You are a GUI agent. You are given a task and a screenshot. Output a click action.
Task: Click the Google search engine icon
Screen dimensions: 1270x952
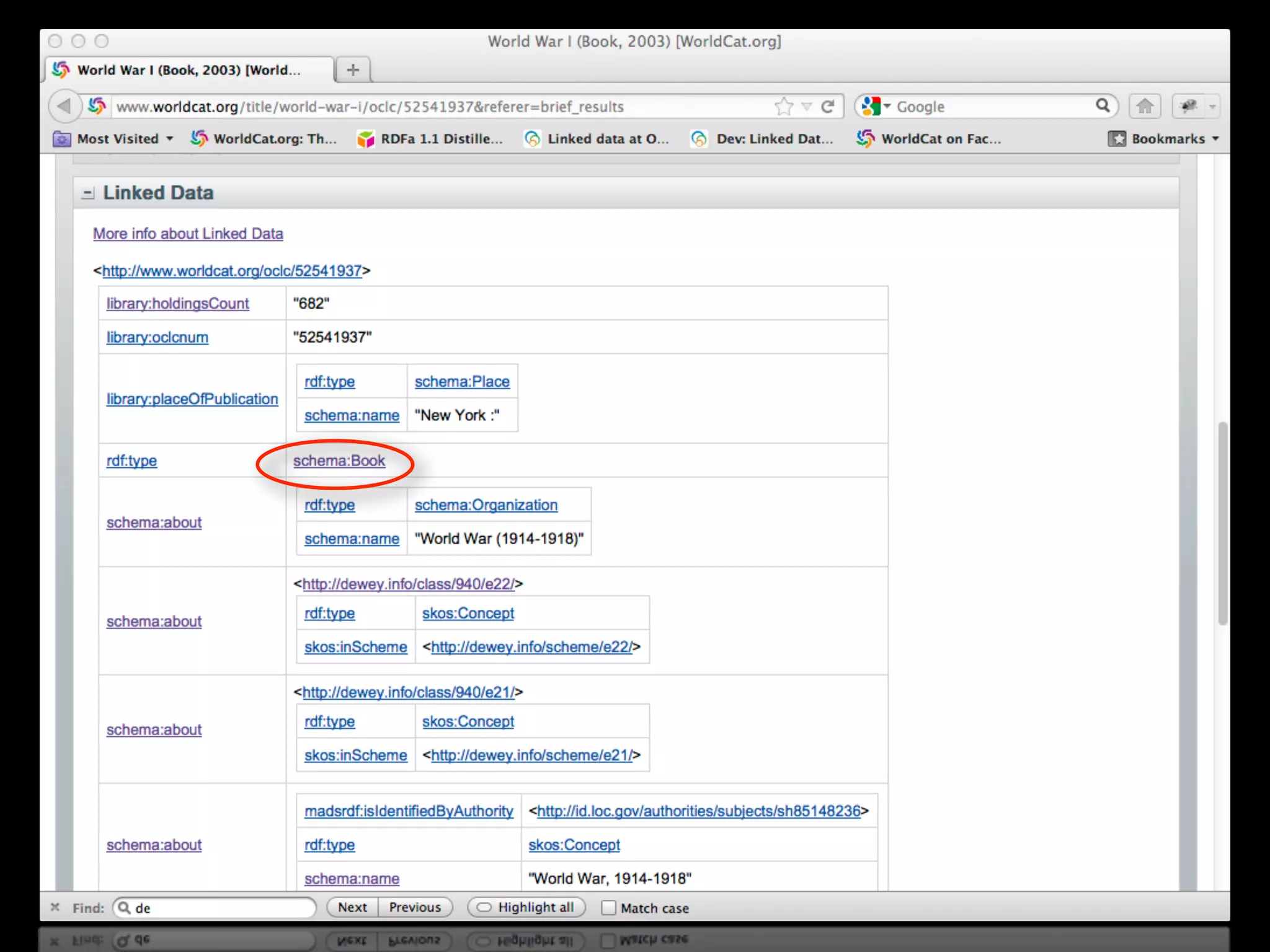[x=871, y=107]
